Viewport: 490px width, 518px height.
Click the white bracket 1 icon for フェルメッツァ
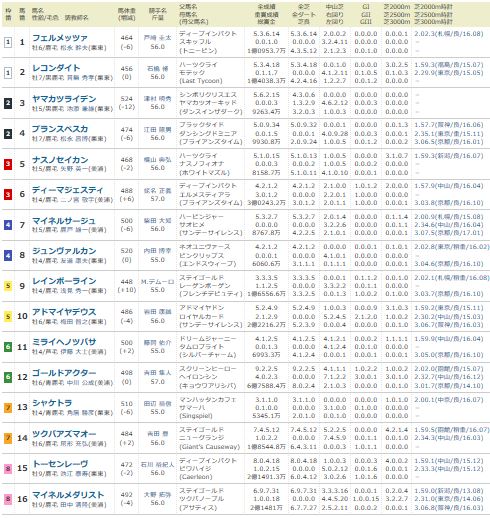[8, 42]
